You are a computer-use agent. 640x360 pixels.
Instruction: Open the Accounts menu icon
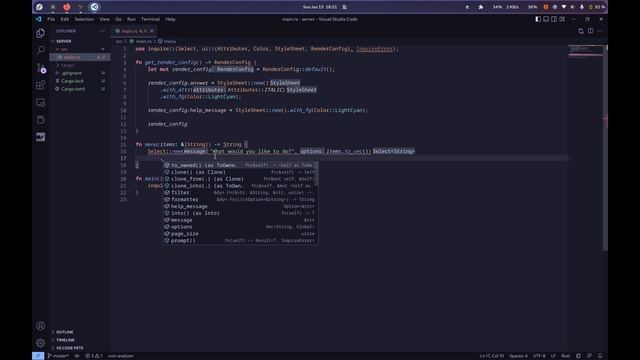pyautogui.click(x=40, y=326)
